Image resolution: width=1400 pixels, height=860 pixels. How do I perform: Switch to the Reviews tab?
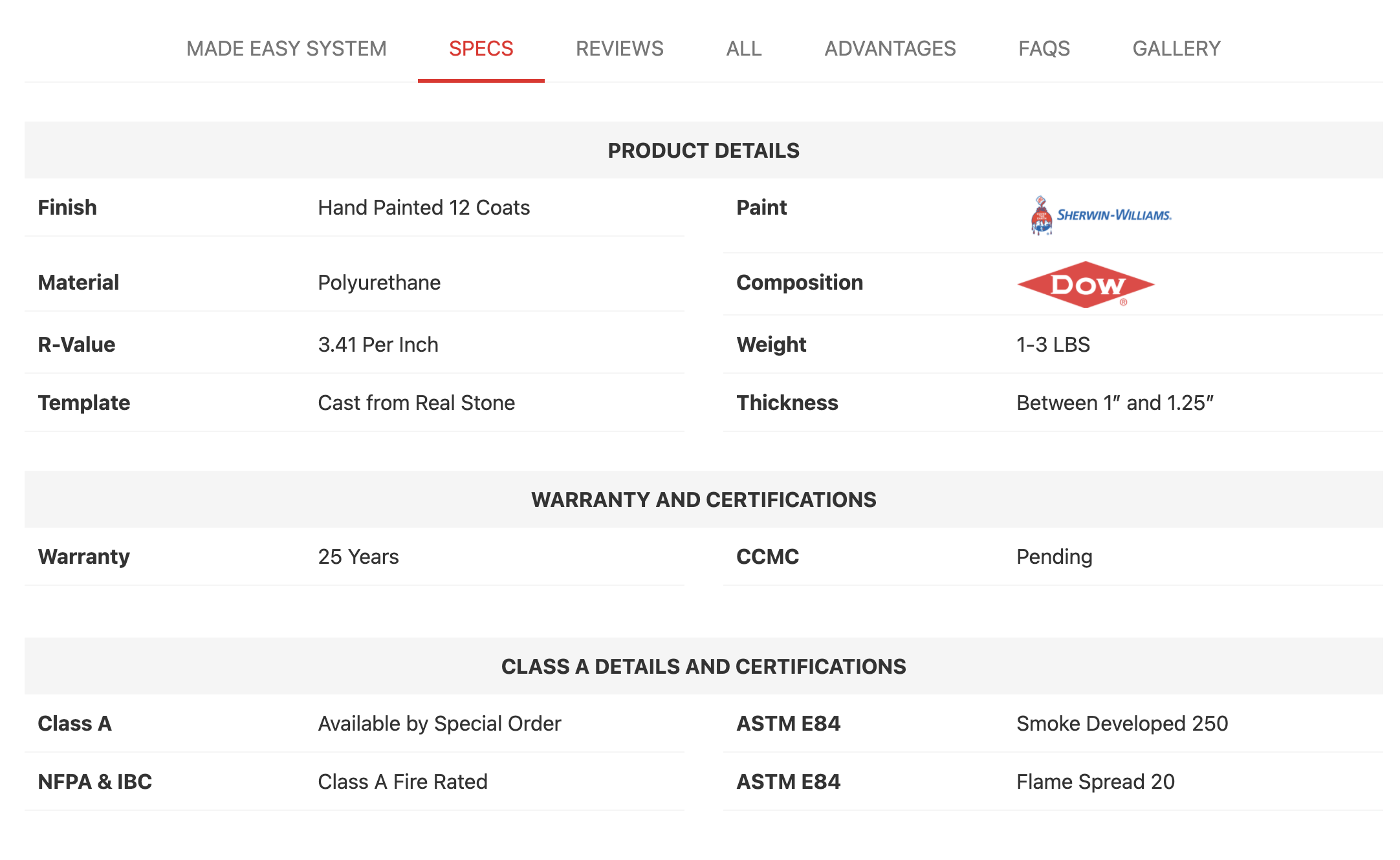point(619,48)
